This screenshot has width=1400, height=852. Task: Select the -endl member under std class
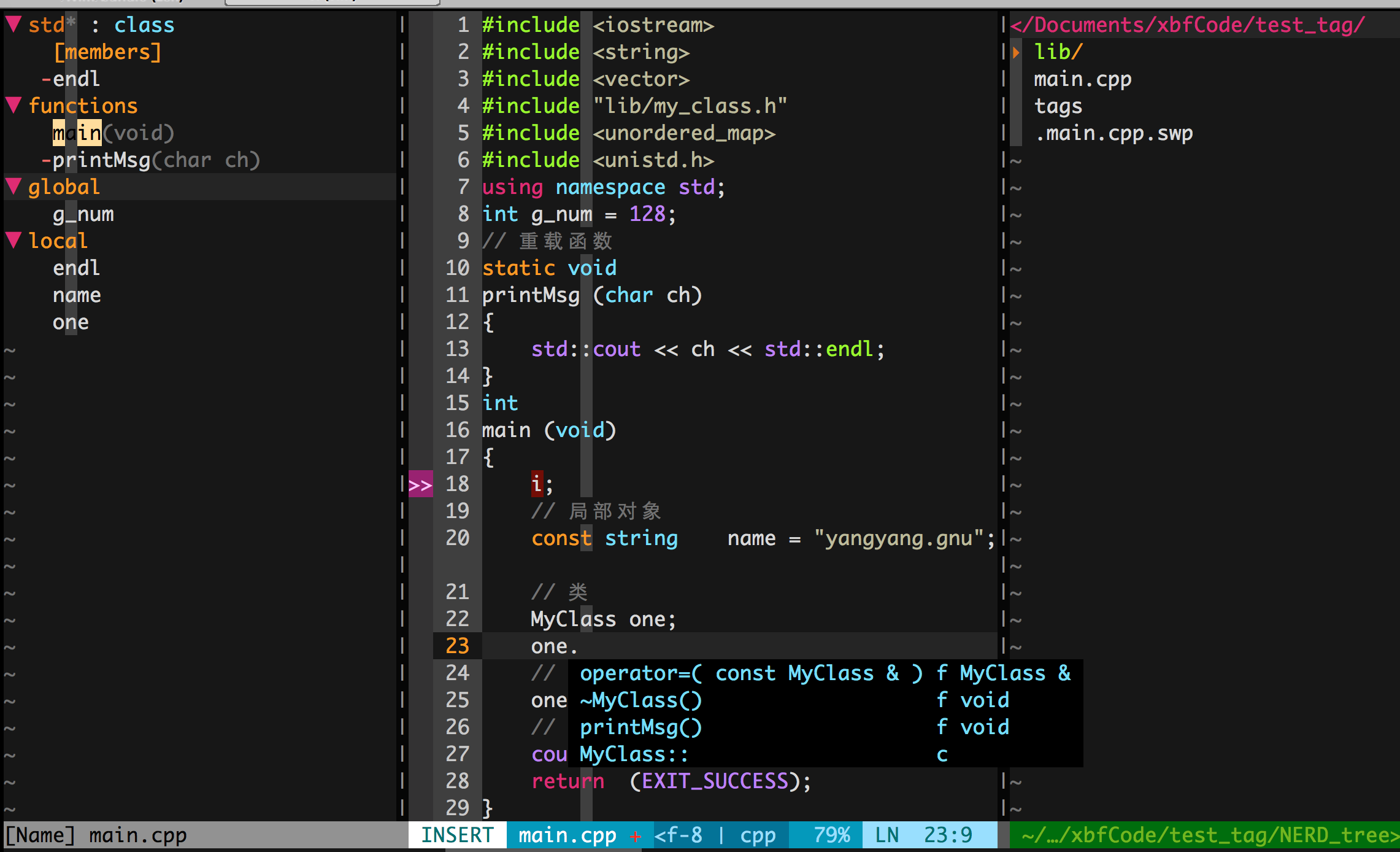pyautogui.click(x=71, y=79)
